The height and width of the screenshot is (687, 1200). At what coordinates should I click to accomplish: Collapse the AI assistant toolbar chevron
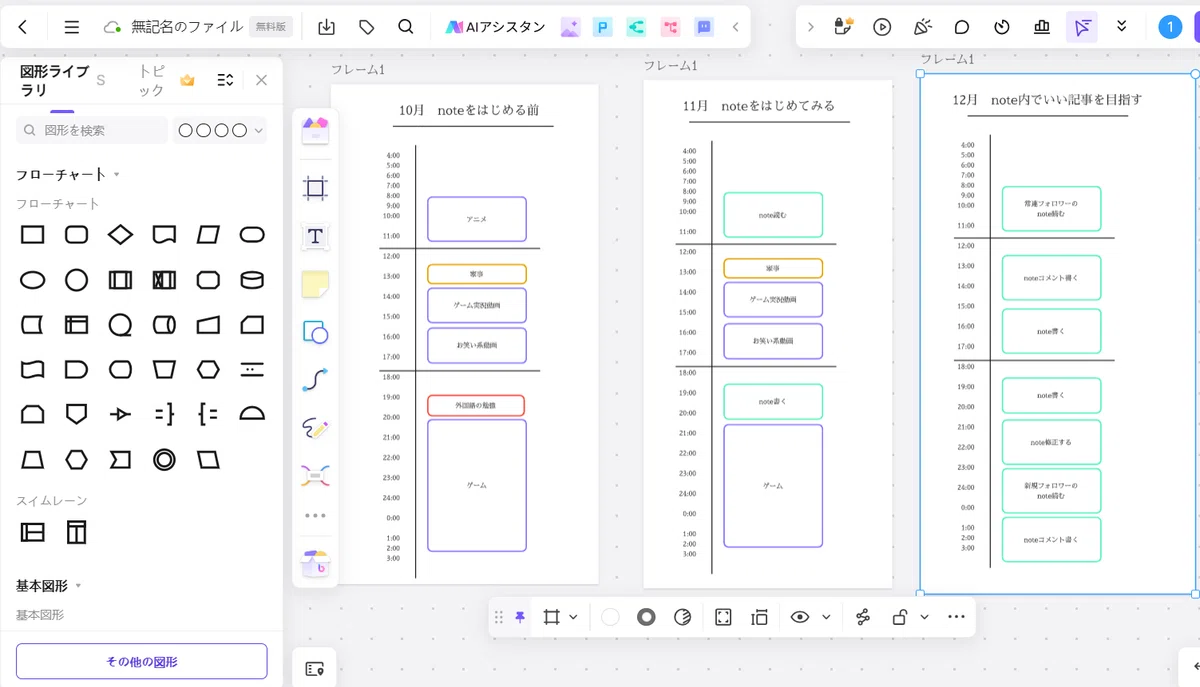pyautogui.click(x=736, y=27)
